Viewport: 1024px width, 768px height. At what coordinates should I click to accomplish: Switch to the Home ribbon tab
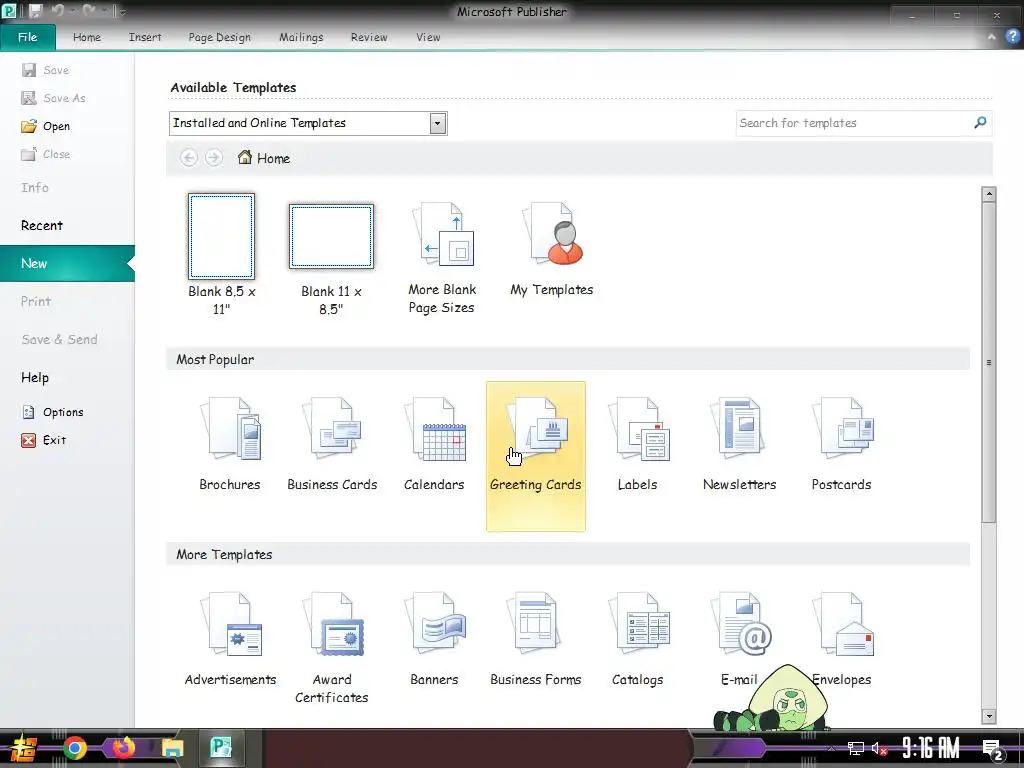(87, 37)
